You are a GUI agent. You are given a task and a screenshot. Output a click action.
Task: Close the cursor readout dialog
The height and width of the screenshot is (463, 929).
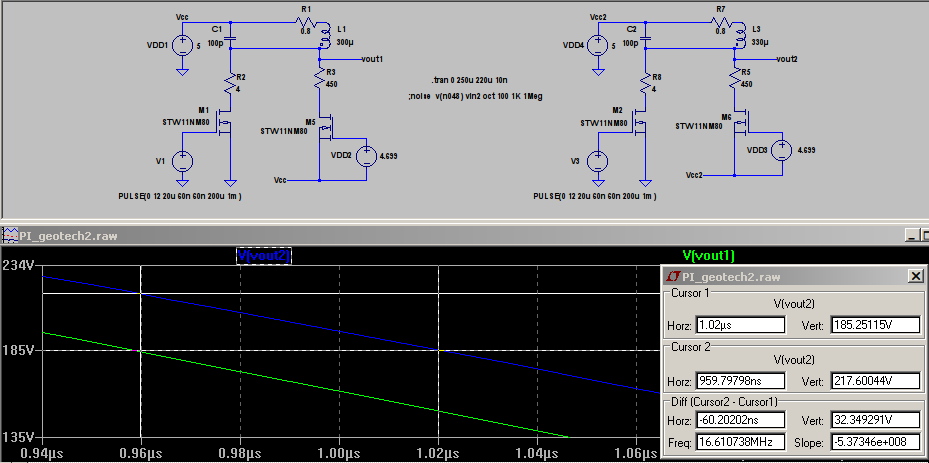point(915,276)
